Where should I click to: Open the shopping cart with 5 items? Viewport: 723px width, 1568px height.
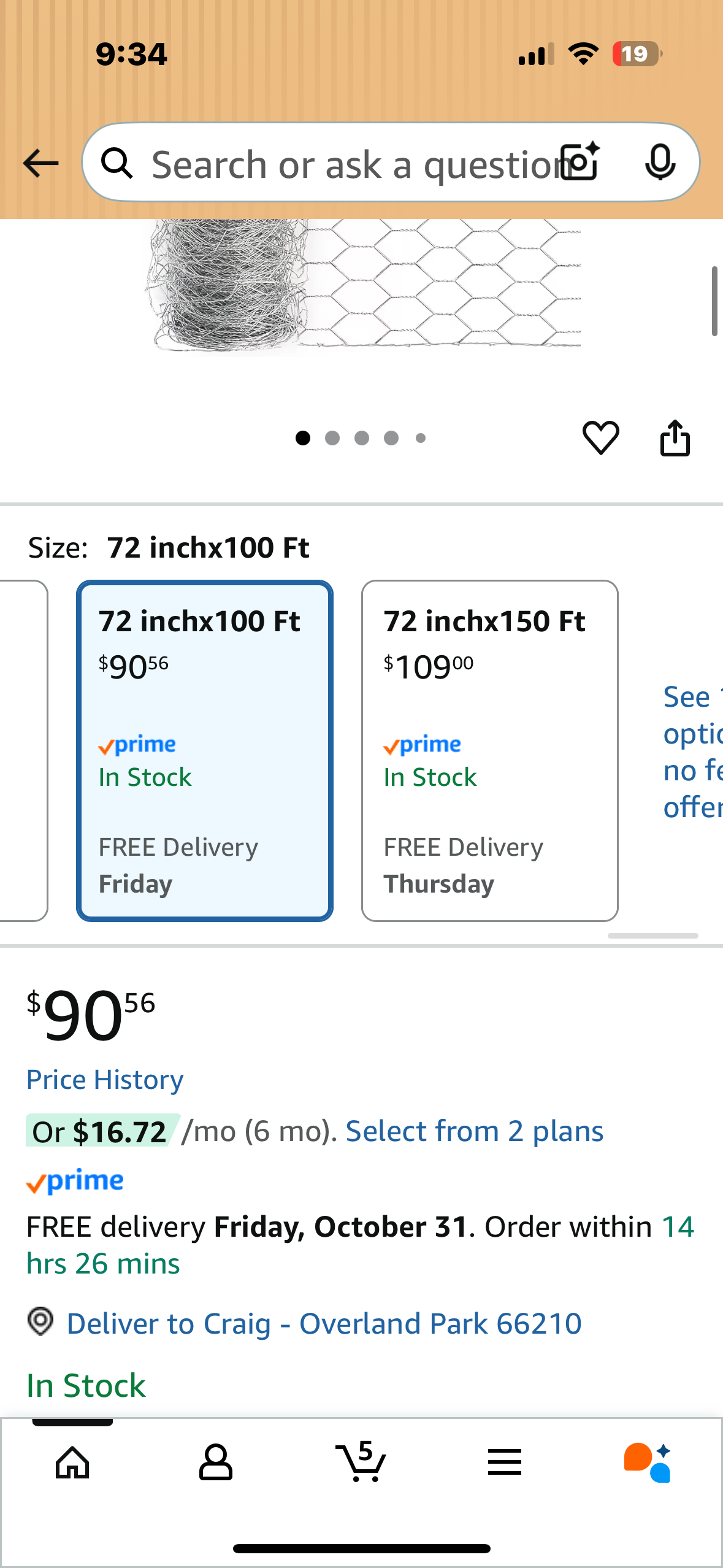click(x=361, y=1462)
